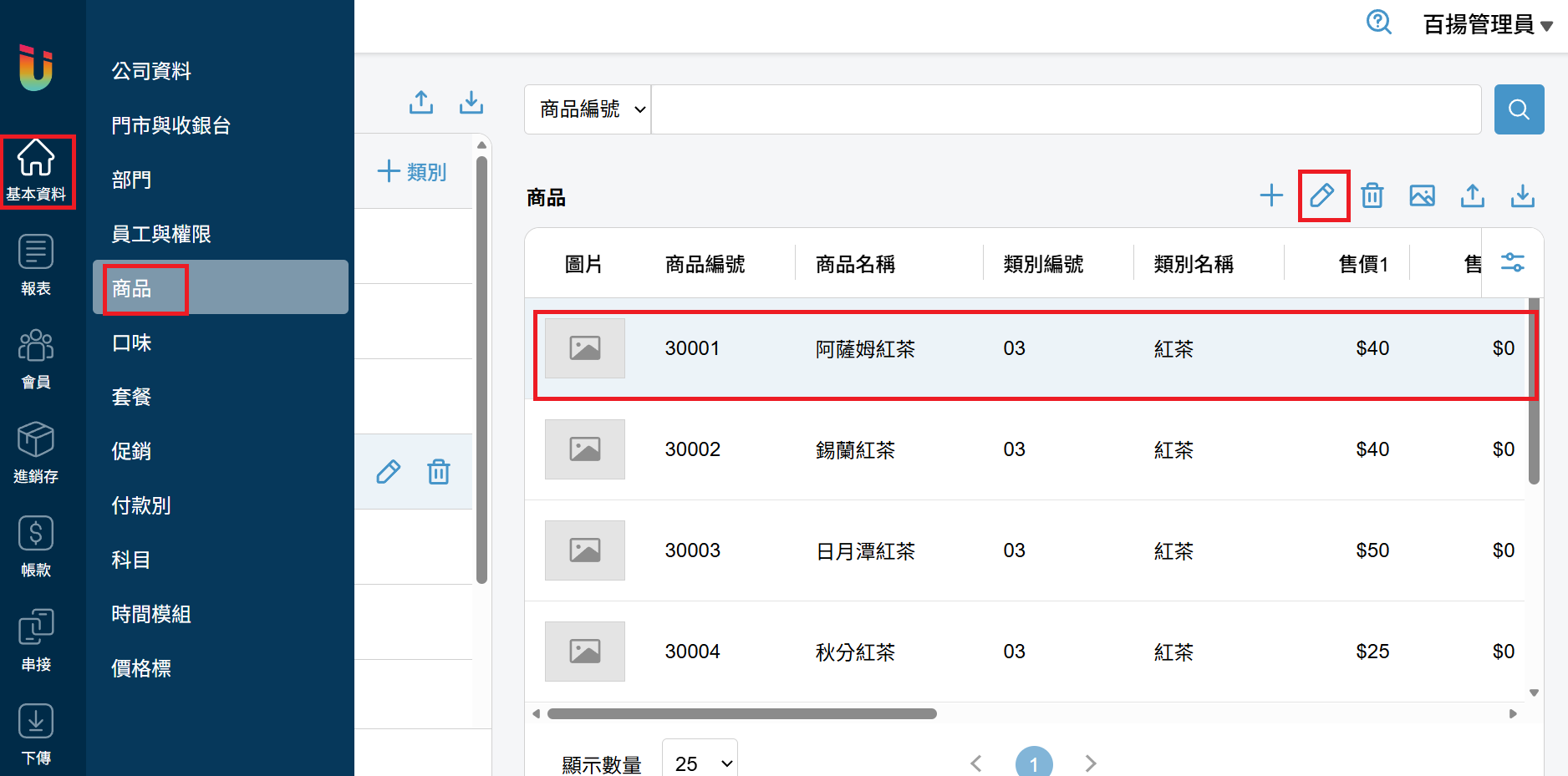Open the 報表 reports sidebar section

click(x=36, y=265)
